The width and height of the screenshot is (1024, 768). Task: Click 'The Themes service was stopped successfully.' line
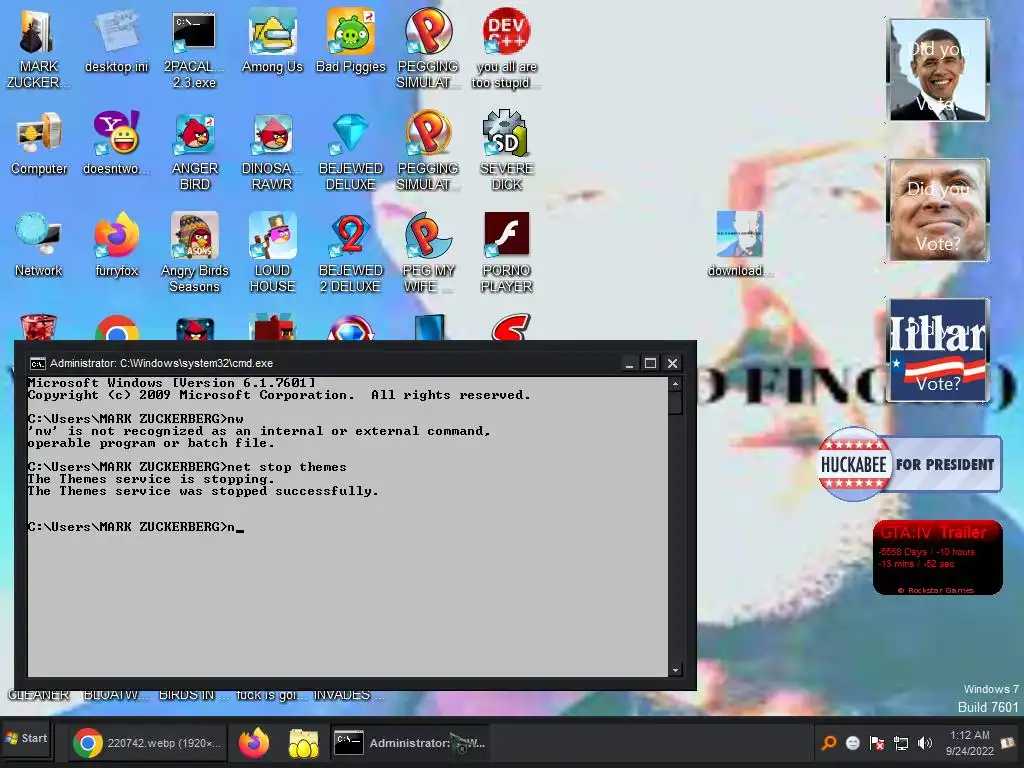[x=202, y=490]
